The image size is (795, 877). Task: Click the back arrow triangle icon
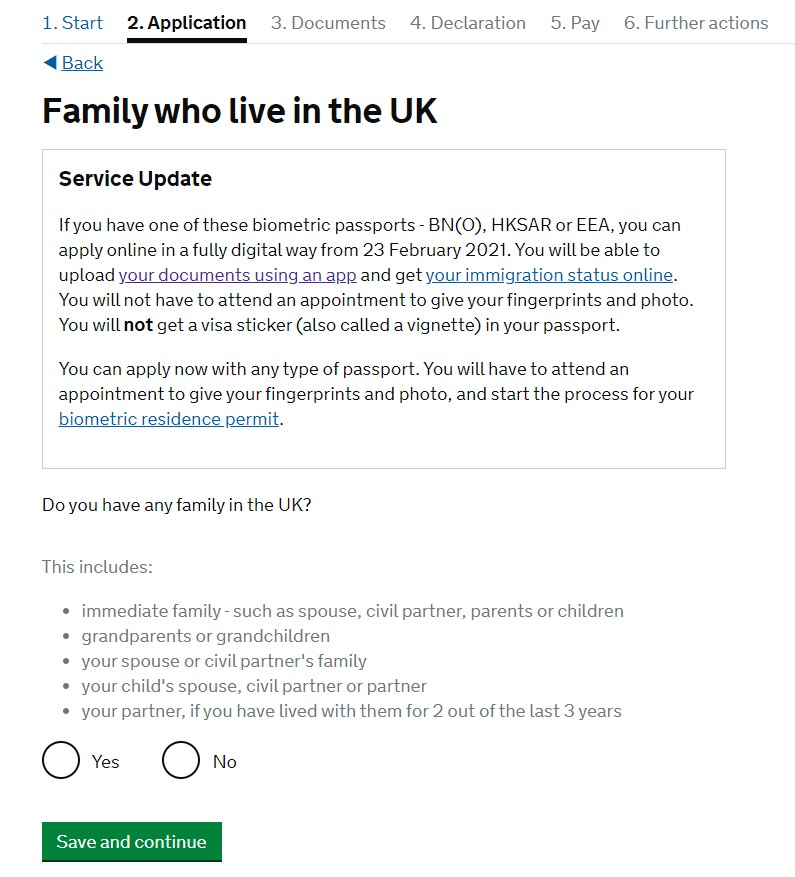click(x=50, y=63)
